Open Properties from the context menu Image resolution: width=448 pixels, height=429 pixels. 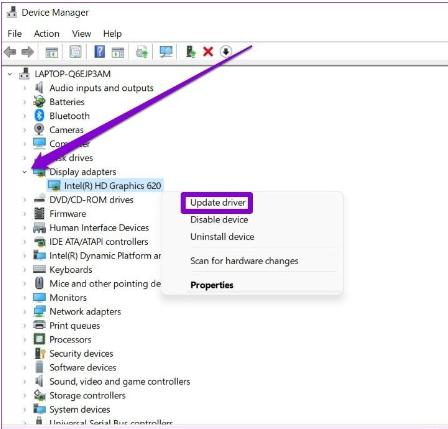[x=212, y=285]
